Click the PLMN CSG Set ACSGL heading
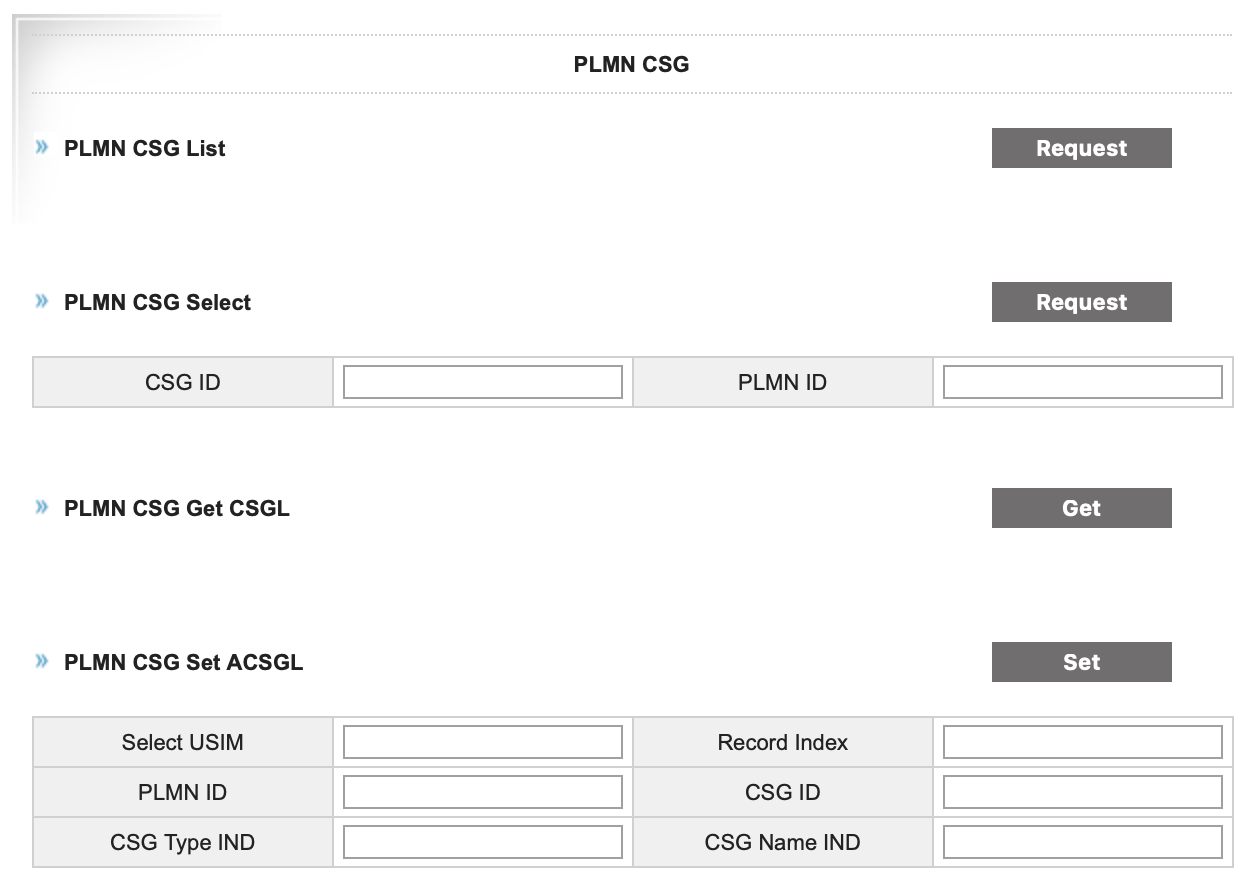 tap(183, 662)
